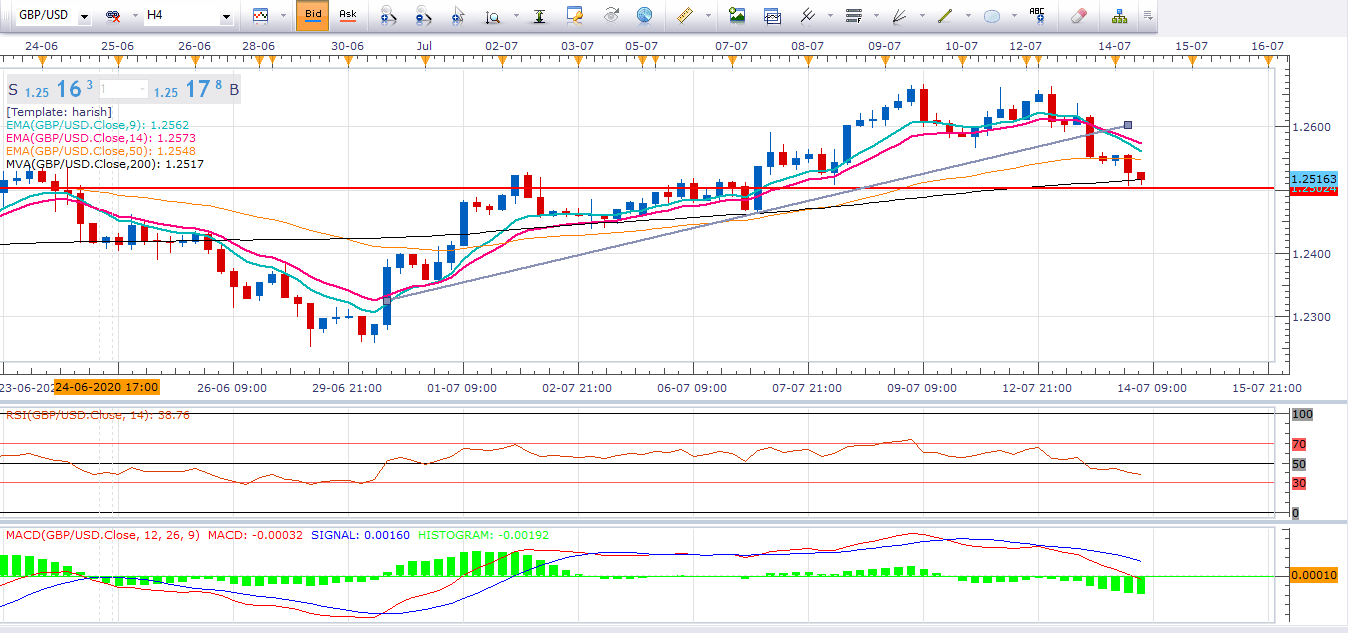The height and width of the screenshot is (633, 1348).
Task: Zoom in on the chart with the magnifier
Action: coord(388,14)
